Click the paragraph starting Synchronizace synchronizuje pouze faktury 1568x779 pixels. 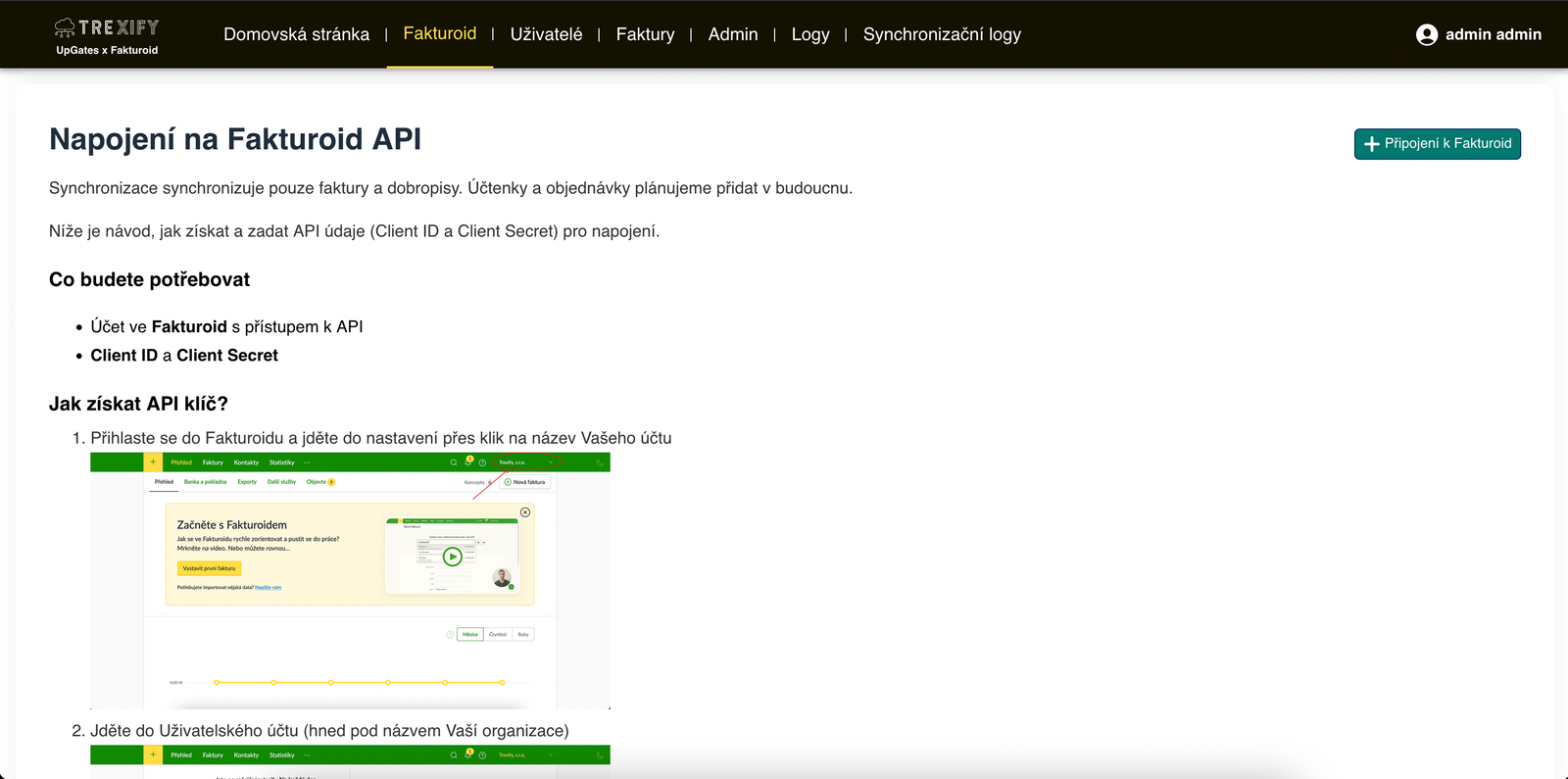[x=451, y=188]
